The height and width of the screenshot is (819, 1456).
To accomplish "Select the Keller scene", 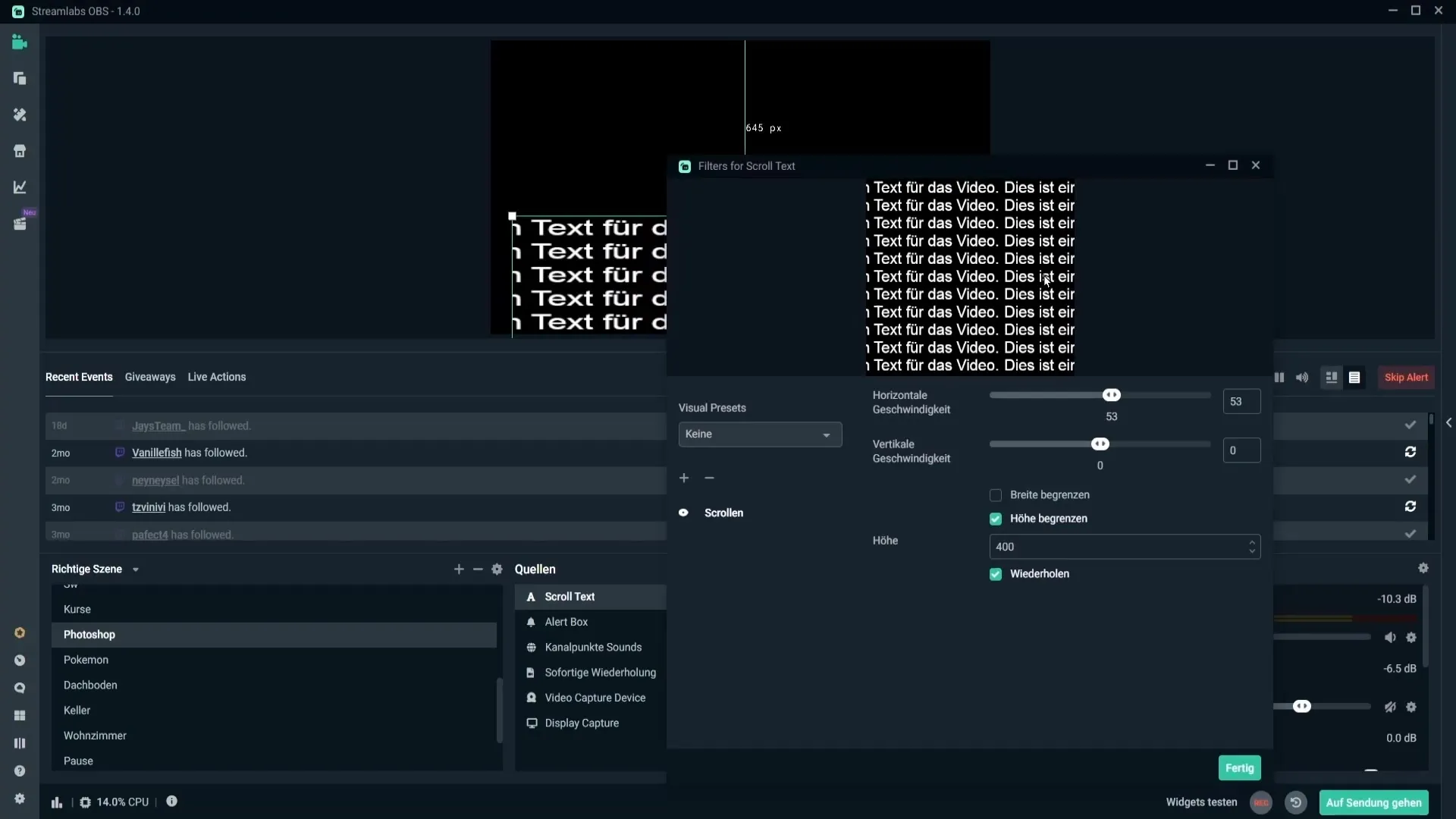I will click(x=274, y=711).
